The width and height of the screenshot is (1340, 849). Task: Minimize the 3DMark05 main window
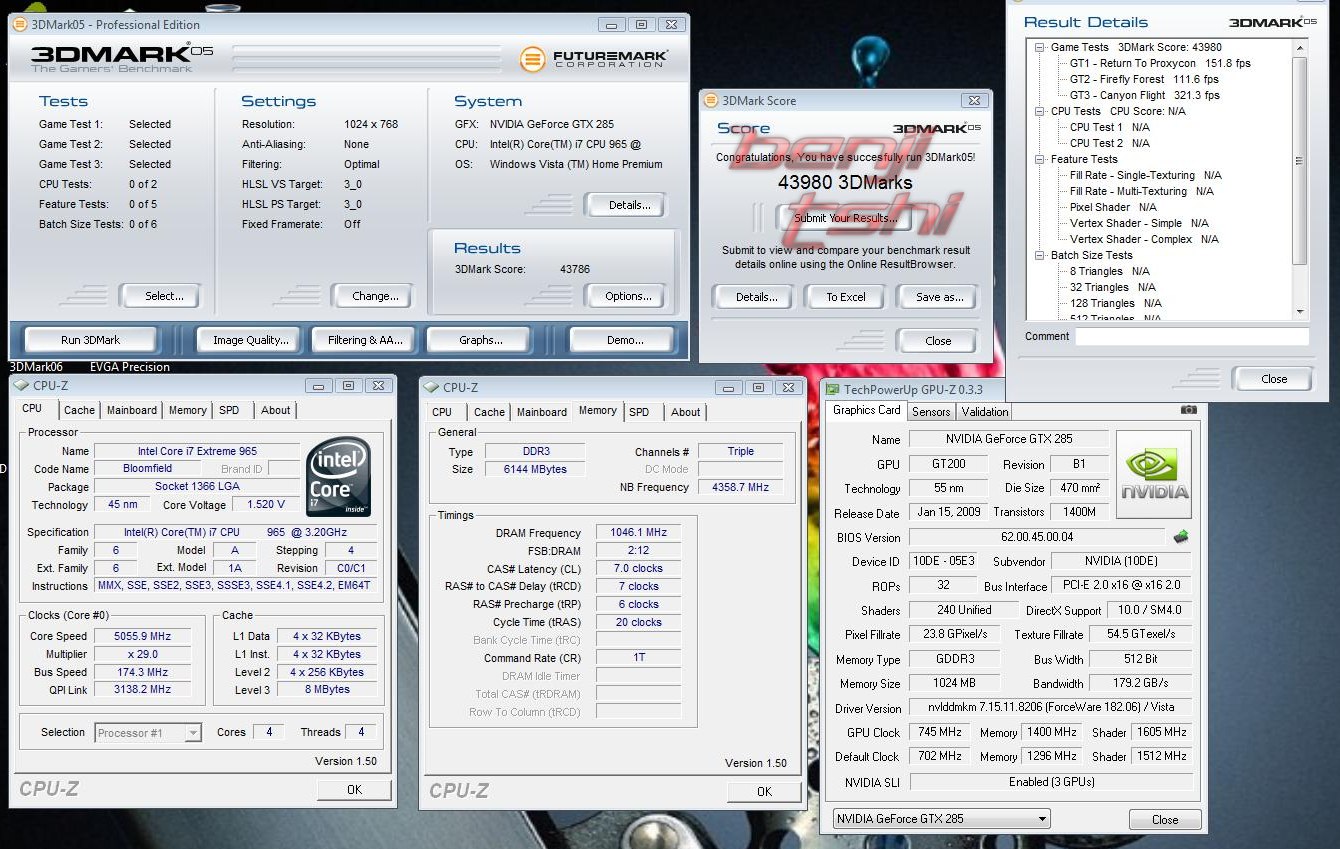612,24
